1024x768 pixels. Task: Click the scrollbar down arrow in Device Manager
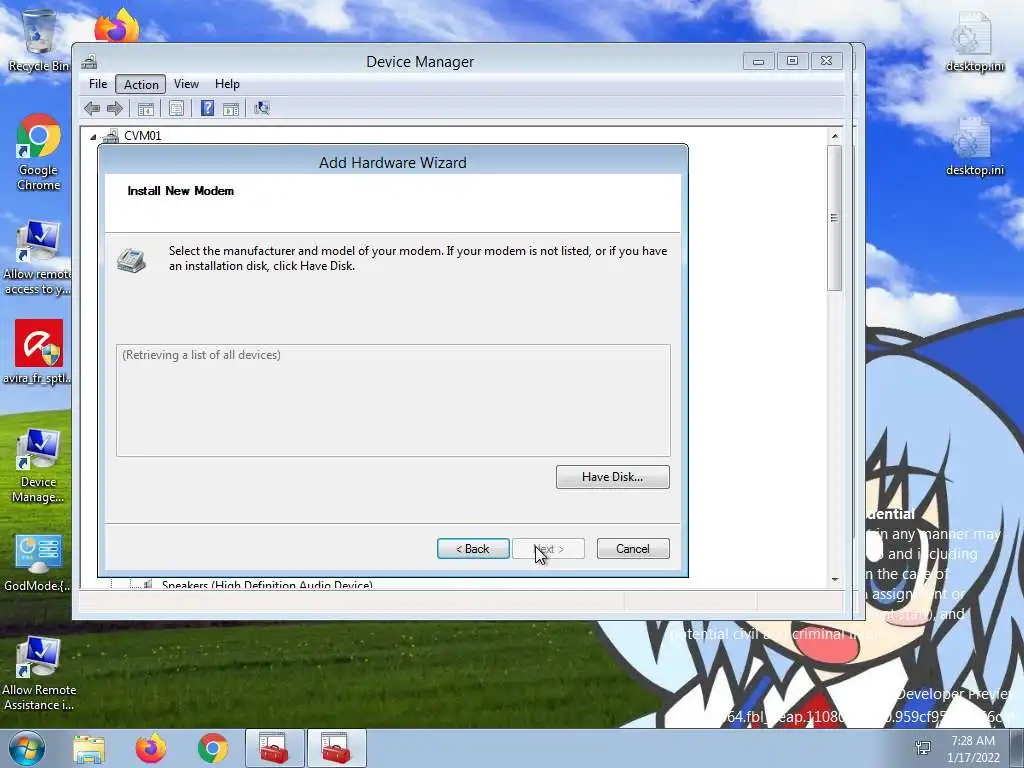pos(835,579)
